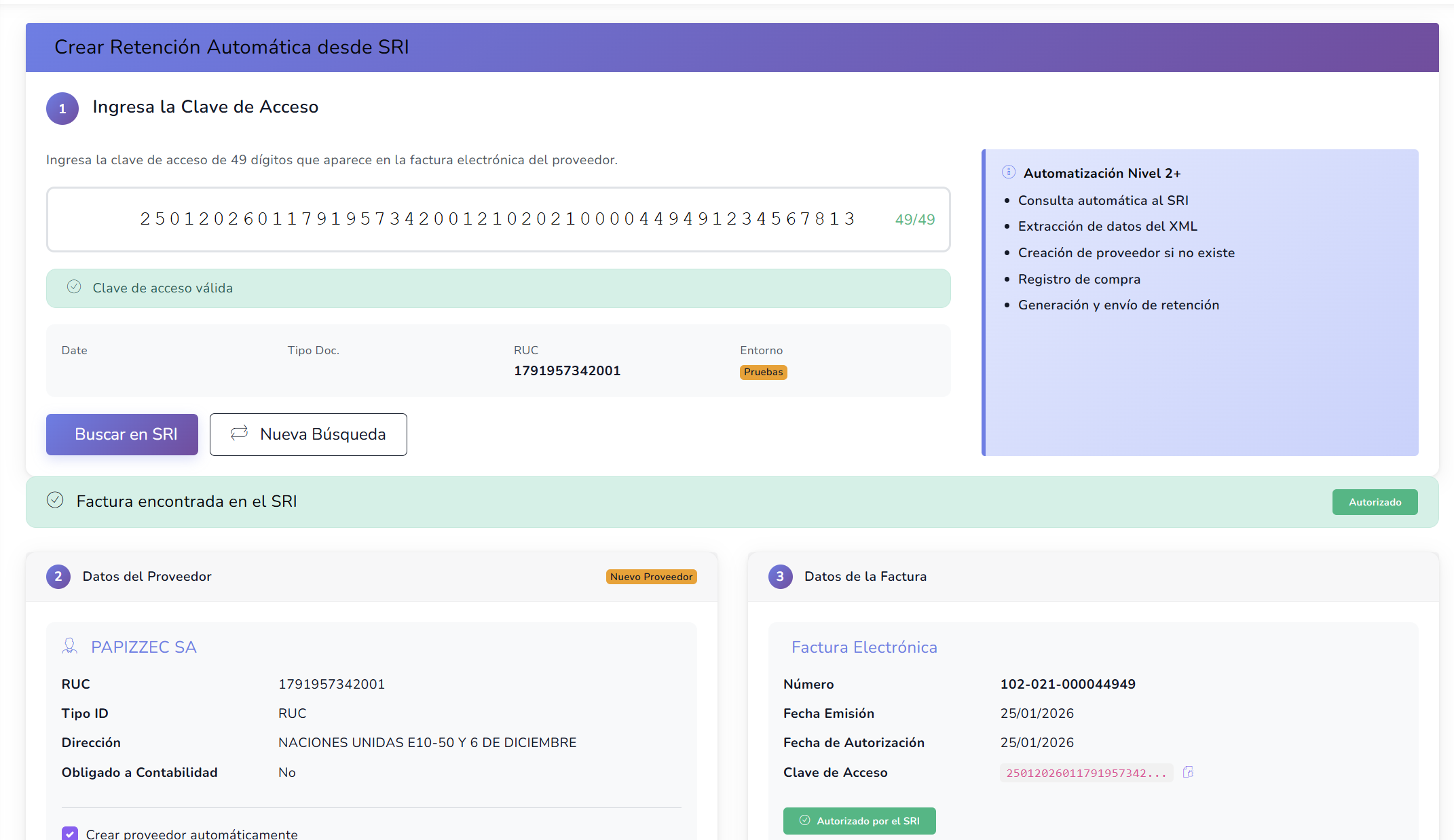Click the truncated Clave de Acceso code
Viewport: 1454px width, 840px height.
click(x=1086, y=773)
